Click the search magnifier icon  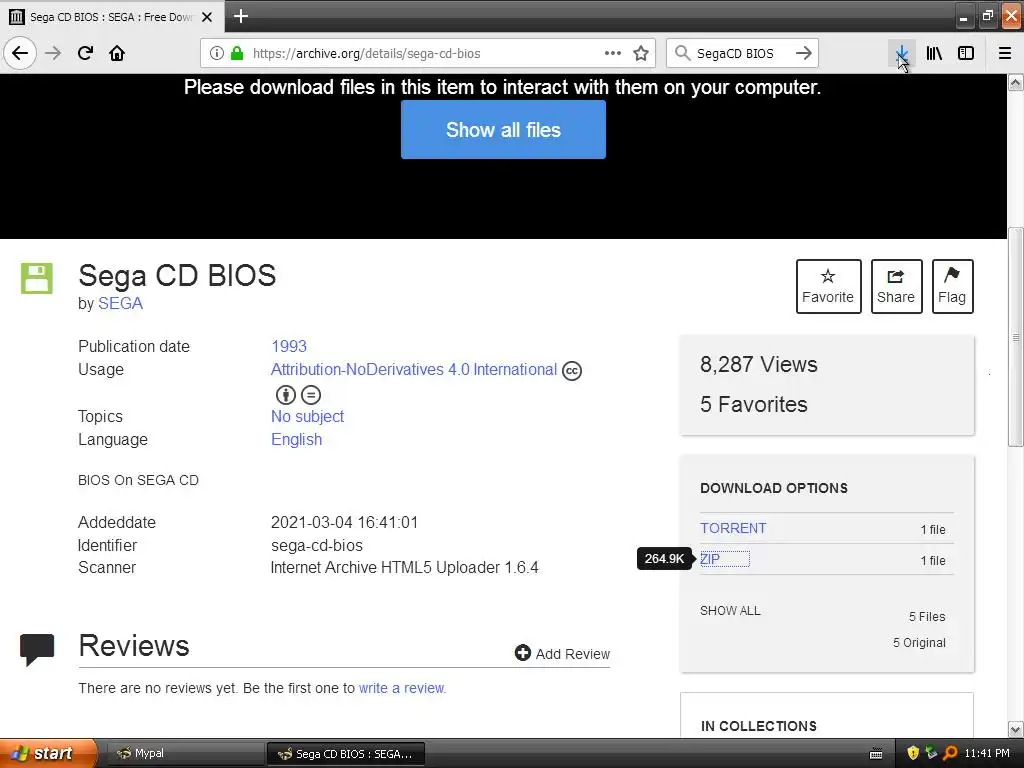click(682, 54)
